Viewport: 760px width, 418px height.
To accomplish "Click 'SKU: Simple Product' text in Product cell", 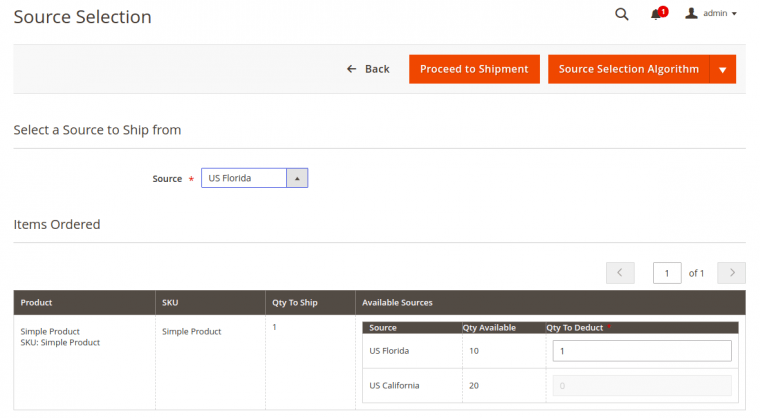I will [60, 342].
